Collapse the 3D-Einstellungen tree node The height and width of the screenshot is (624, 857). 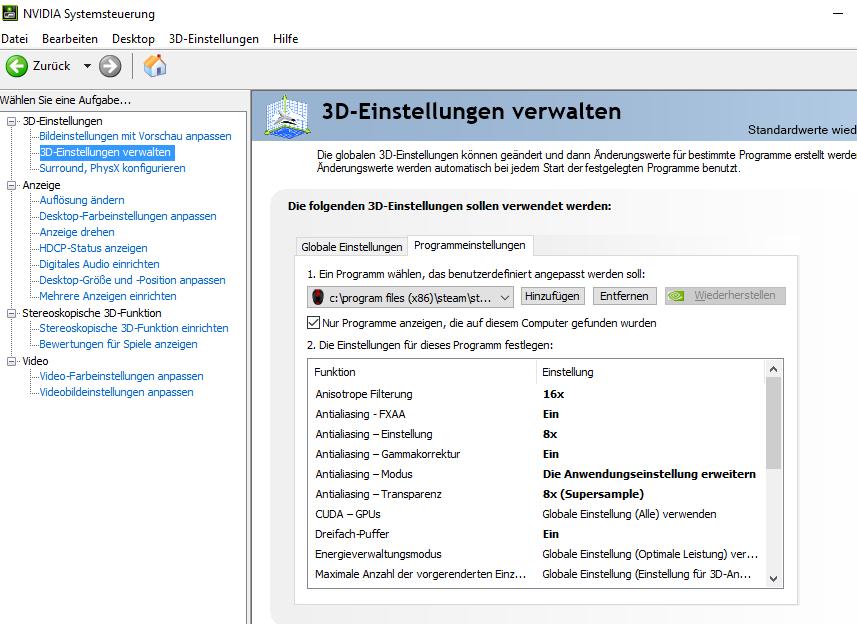(x=11, y=121)
